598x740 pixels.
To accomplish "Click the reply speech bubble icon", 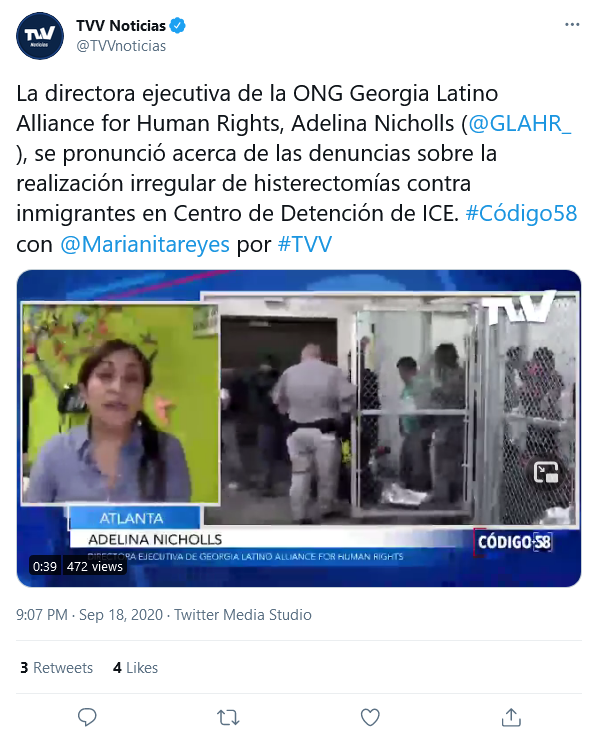I will 87,717.
